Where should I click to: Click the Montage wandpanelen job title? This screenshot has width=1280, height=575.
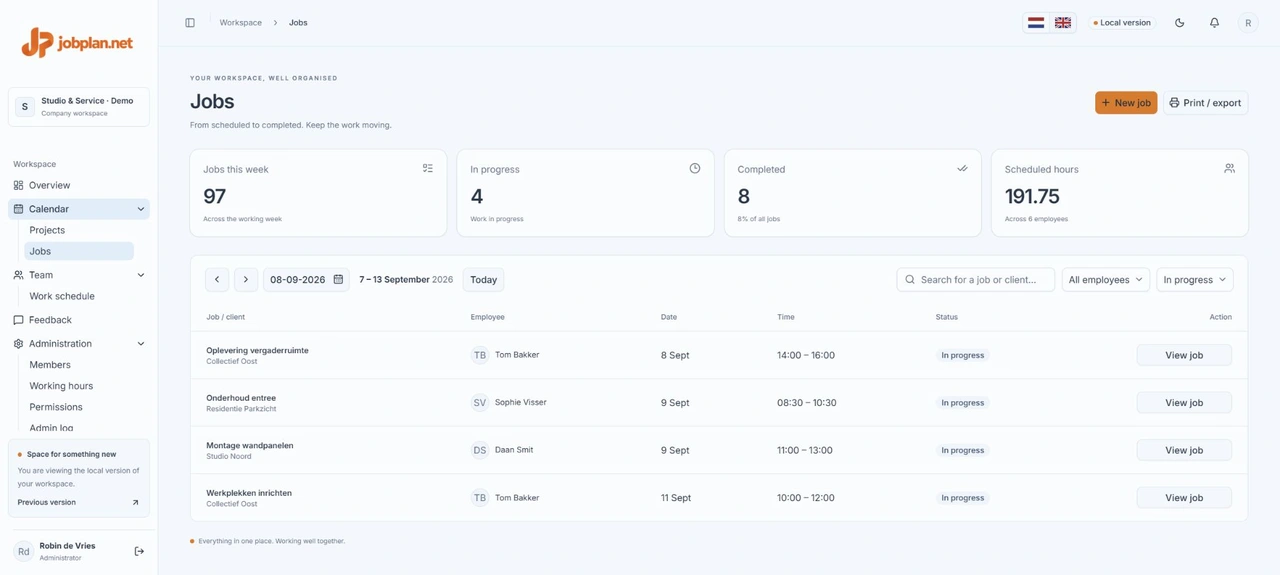point(250,445)
